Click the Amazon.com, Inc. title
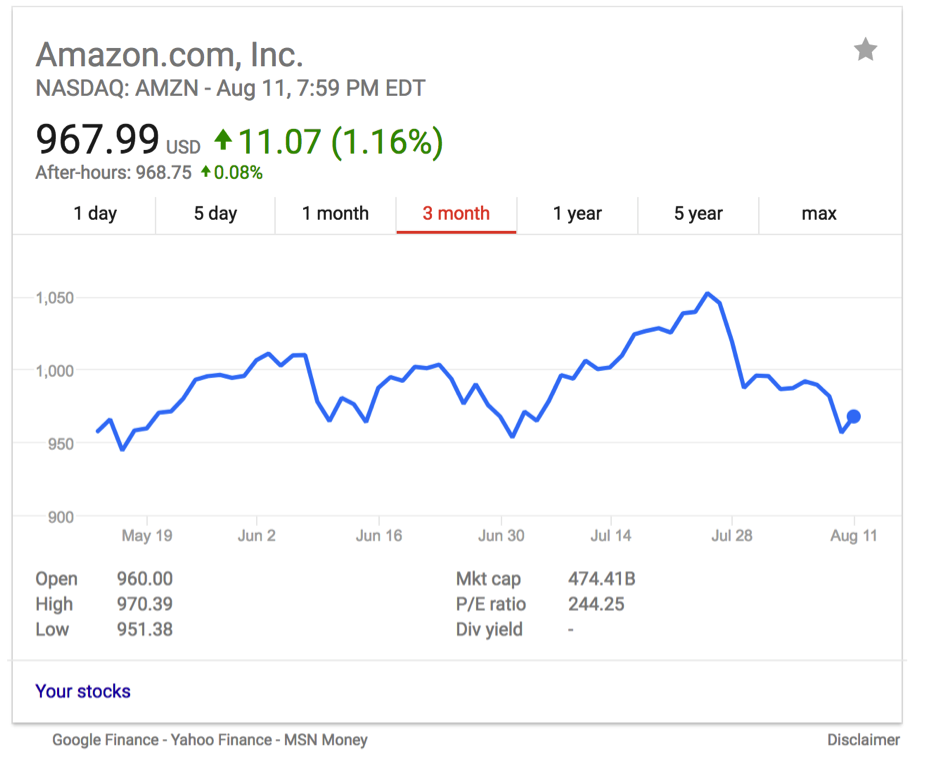927x763 pixels. [169, 53]
